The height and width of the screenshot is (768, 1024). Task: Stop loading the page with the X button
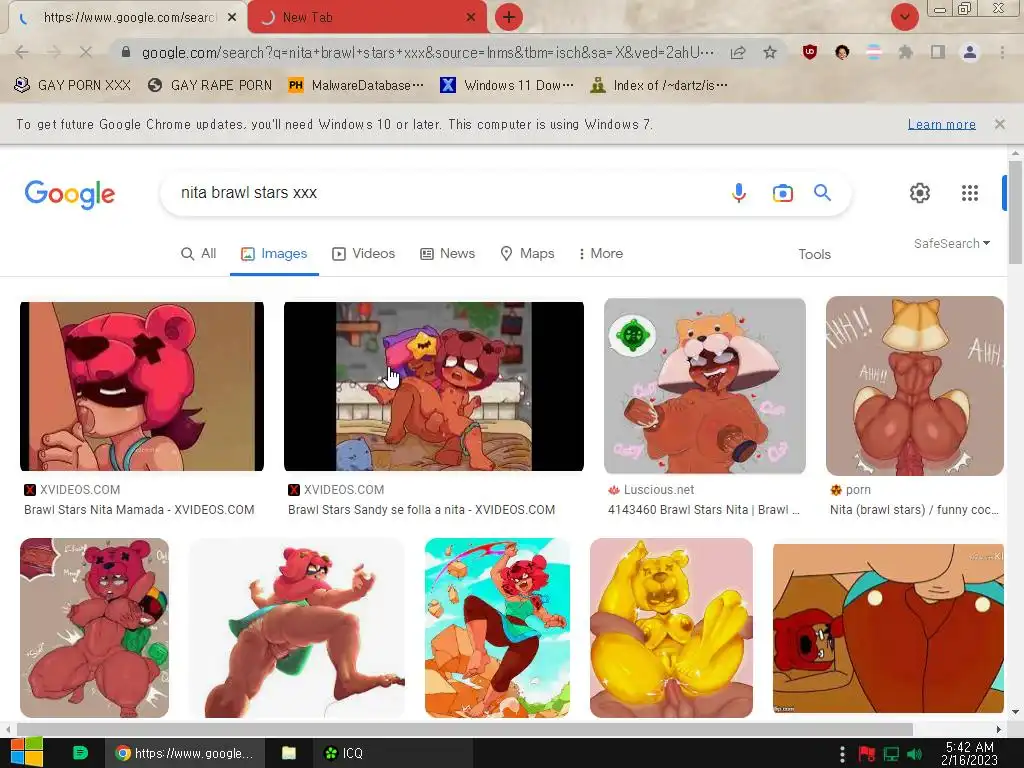click(86, 52)
